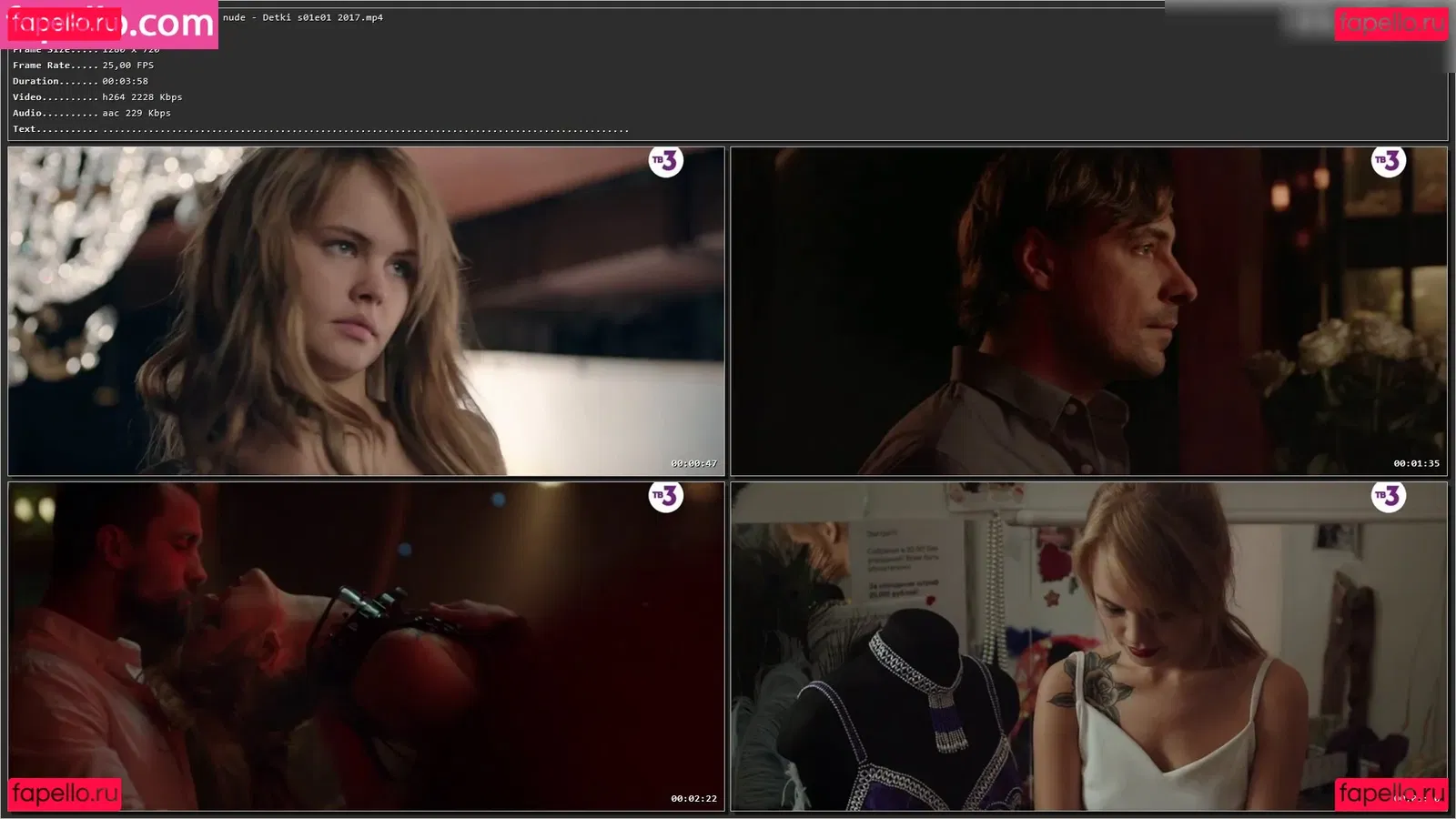
Task: Click the TB3 logo in the bottom-right frame
Action: (x=1390, y=497)
